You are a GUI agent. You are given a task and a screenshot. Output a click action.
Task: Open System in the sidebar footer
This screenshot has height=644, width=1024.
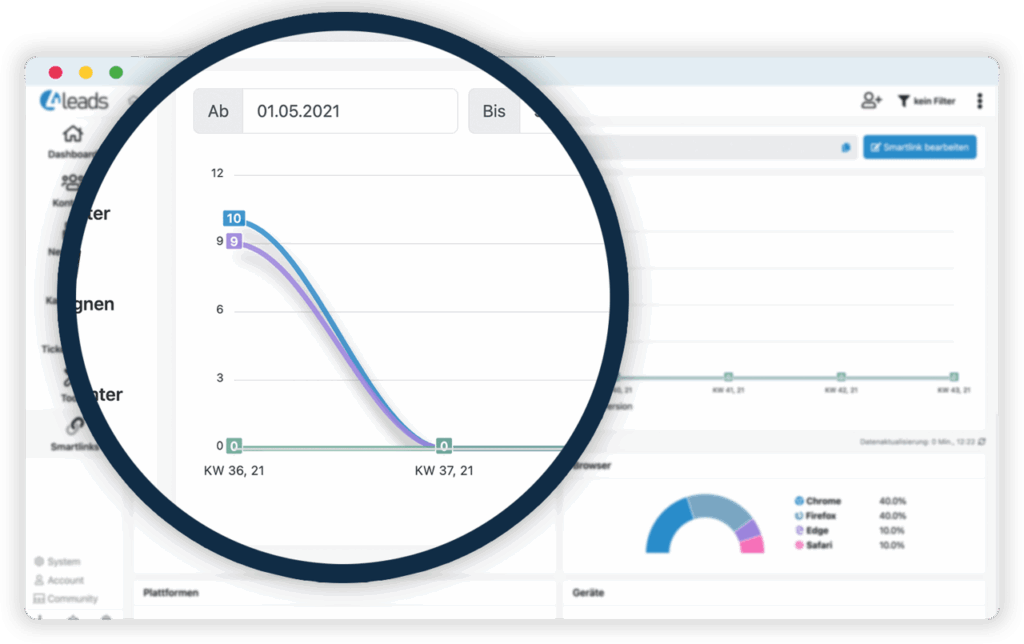pyautogui.click(x=58, y=562)
